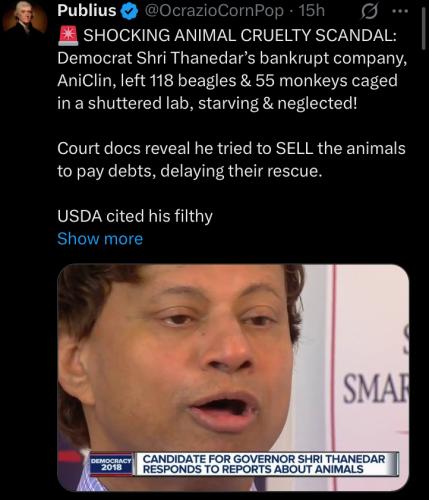Play the Shri Thanedar news video
Viewport: 429px width, 500px height.
(233, 378)
